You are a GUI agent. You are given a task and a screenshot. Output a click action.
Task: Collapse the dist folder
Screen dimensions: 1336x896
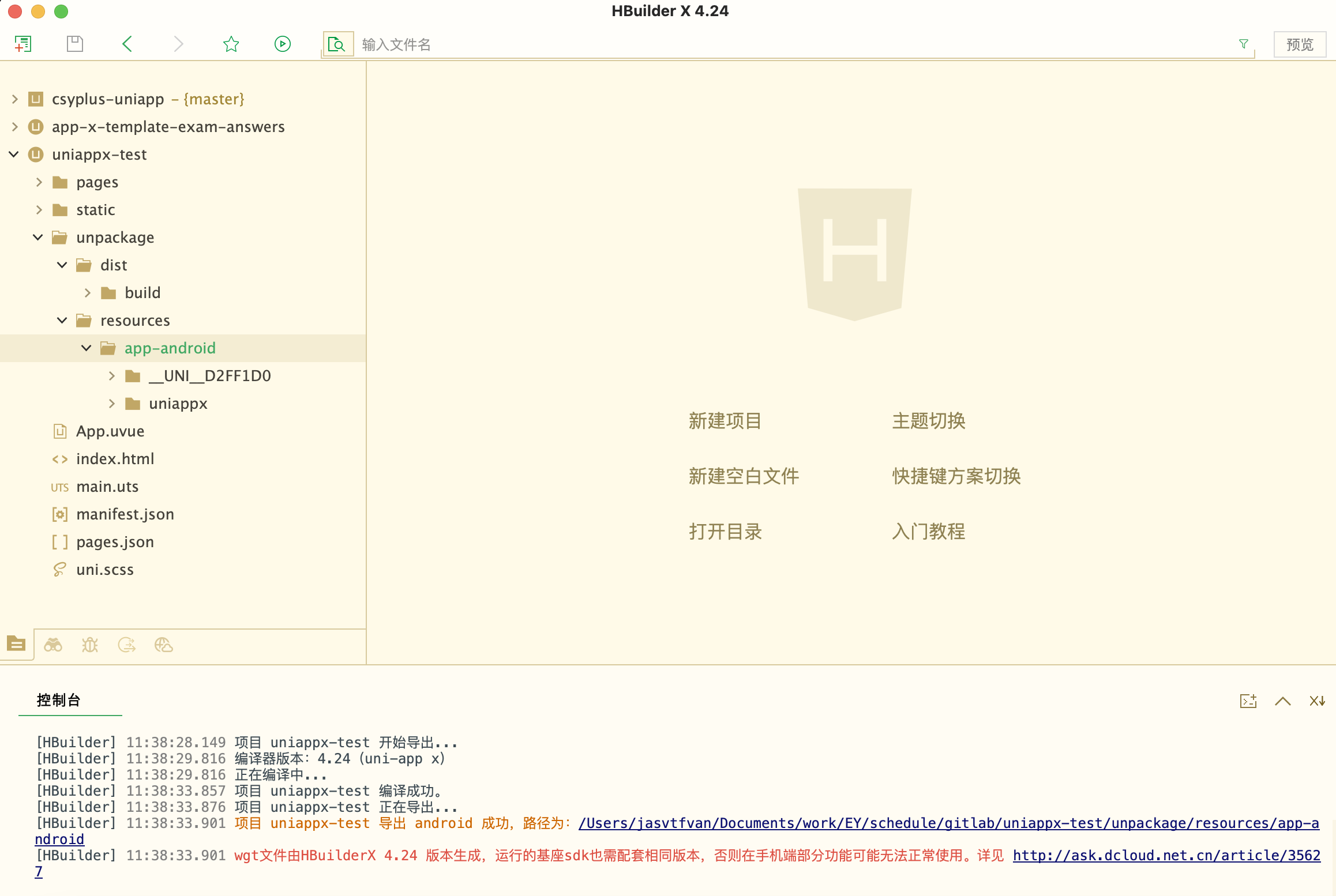(62, 265)
